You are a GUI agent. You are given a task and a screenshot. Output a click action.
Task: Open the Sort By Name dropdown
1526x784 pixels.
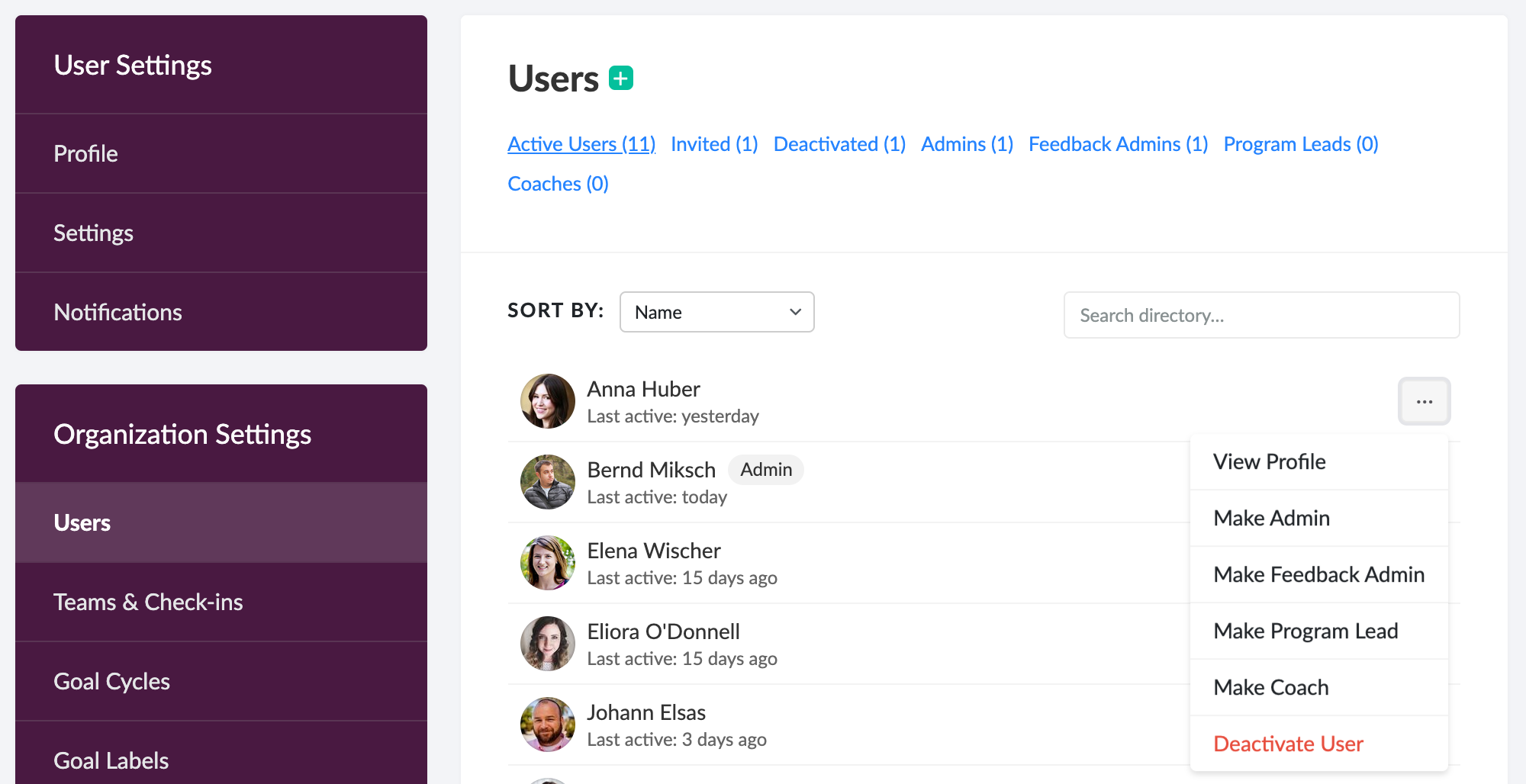point(717,312)
